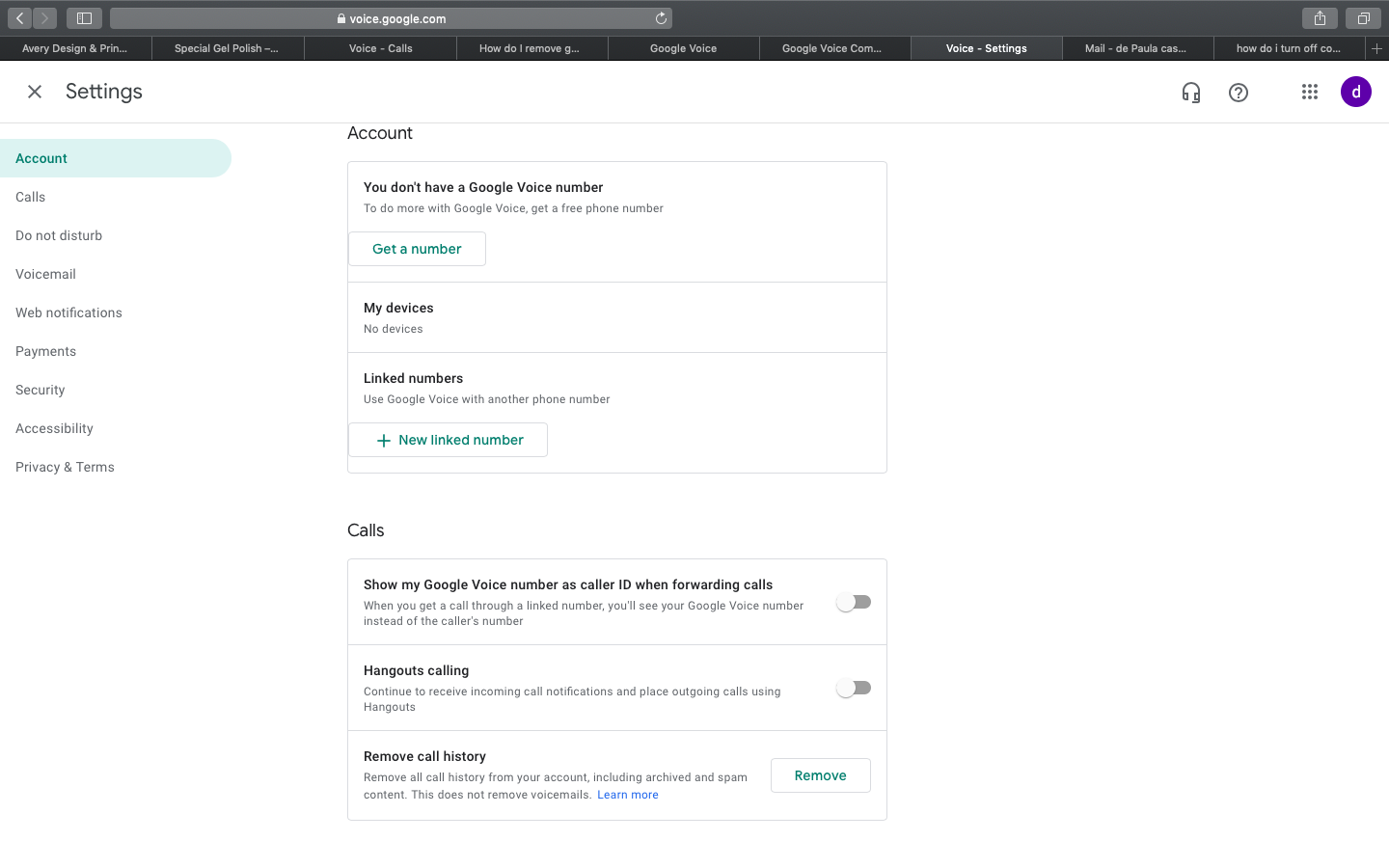This screenshot has height=868, width=1389.
Task: Select Privacy & Terms in sidebar
Action: (116, 467)
